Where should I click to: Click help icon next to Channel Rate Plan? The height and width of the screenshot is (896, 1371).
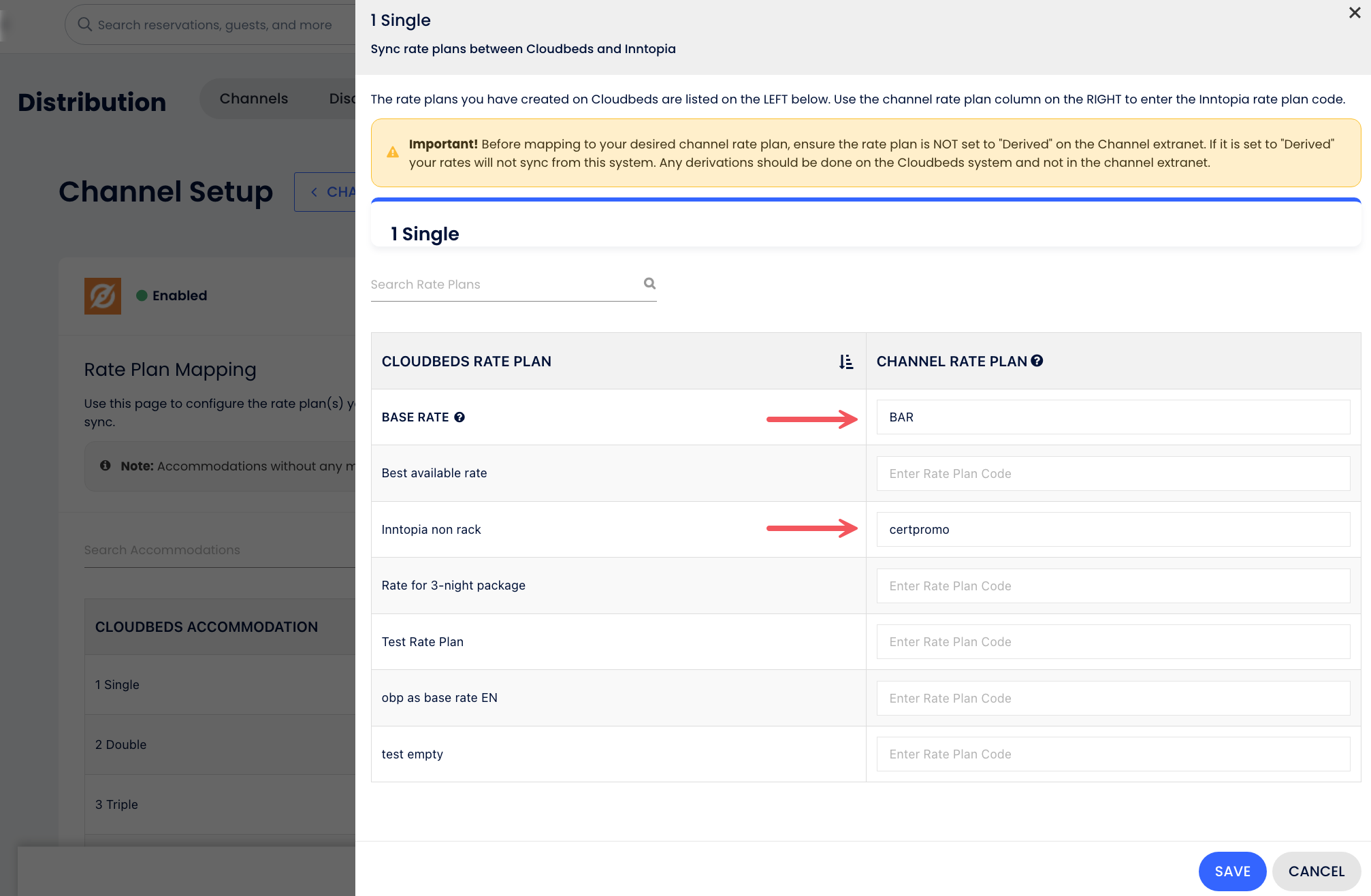(x=1037, y=361)
